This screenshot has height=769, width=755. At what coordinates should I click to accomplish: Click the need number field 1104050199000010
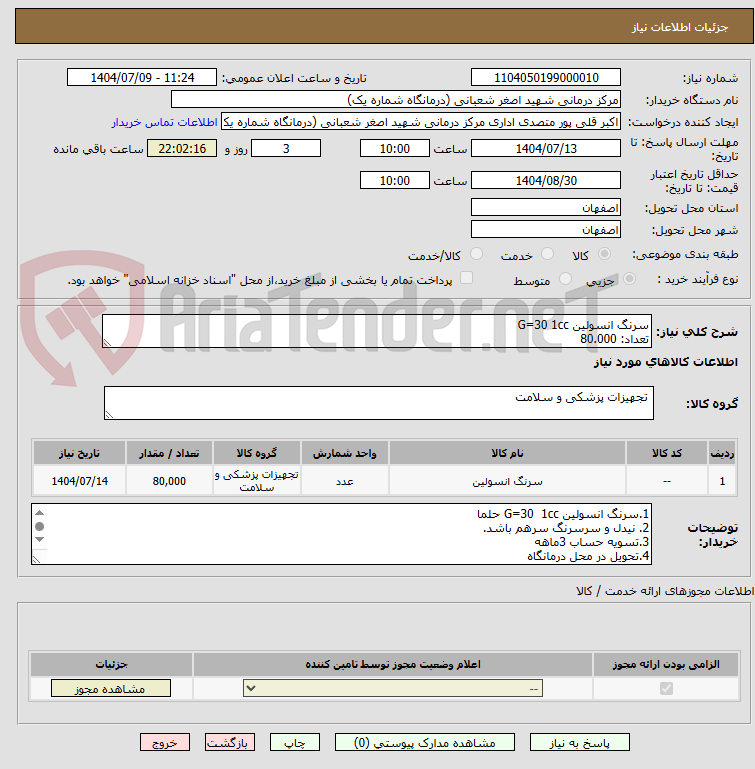point(546,77)
